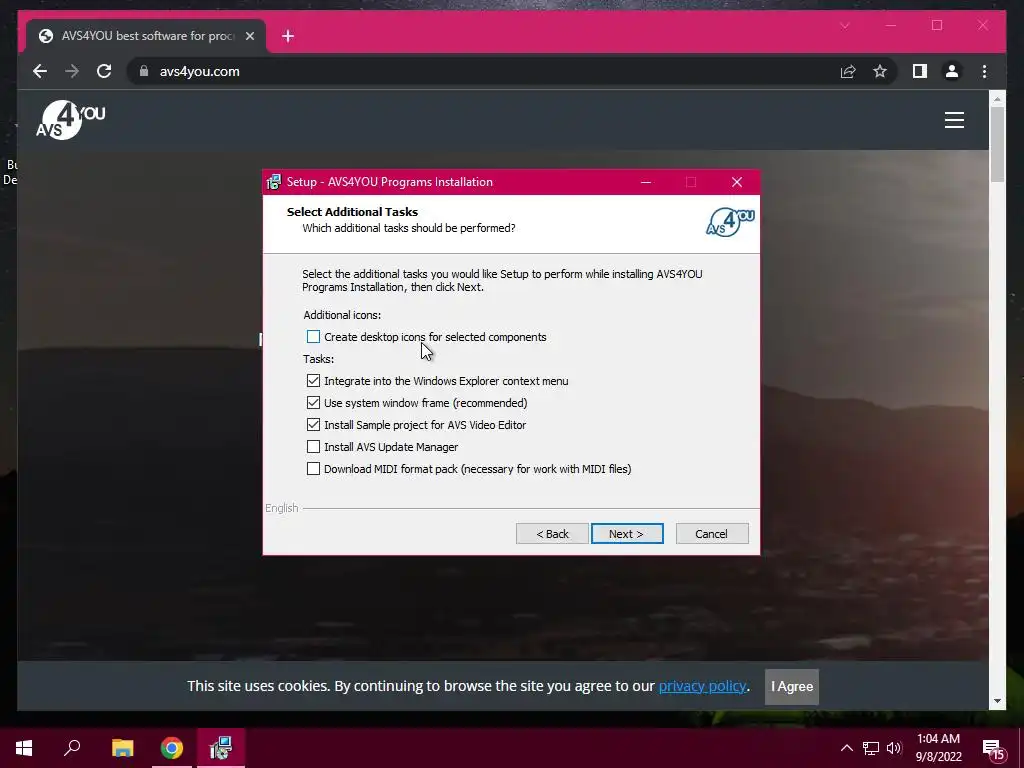Open File Explorer from taskbar
This screenshot has height=768, width=1024.
pos(123,748)
